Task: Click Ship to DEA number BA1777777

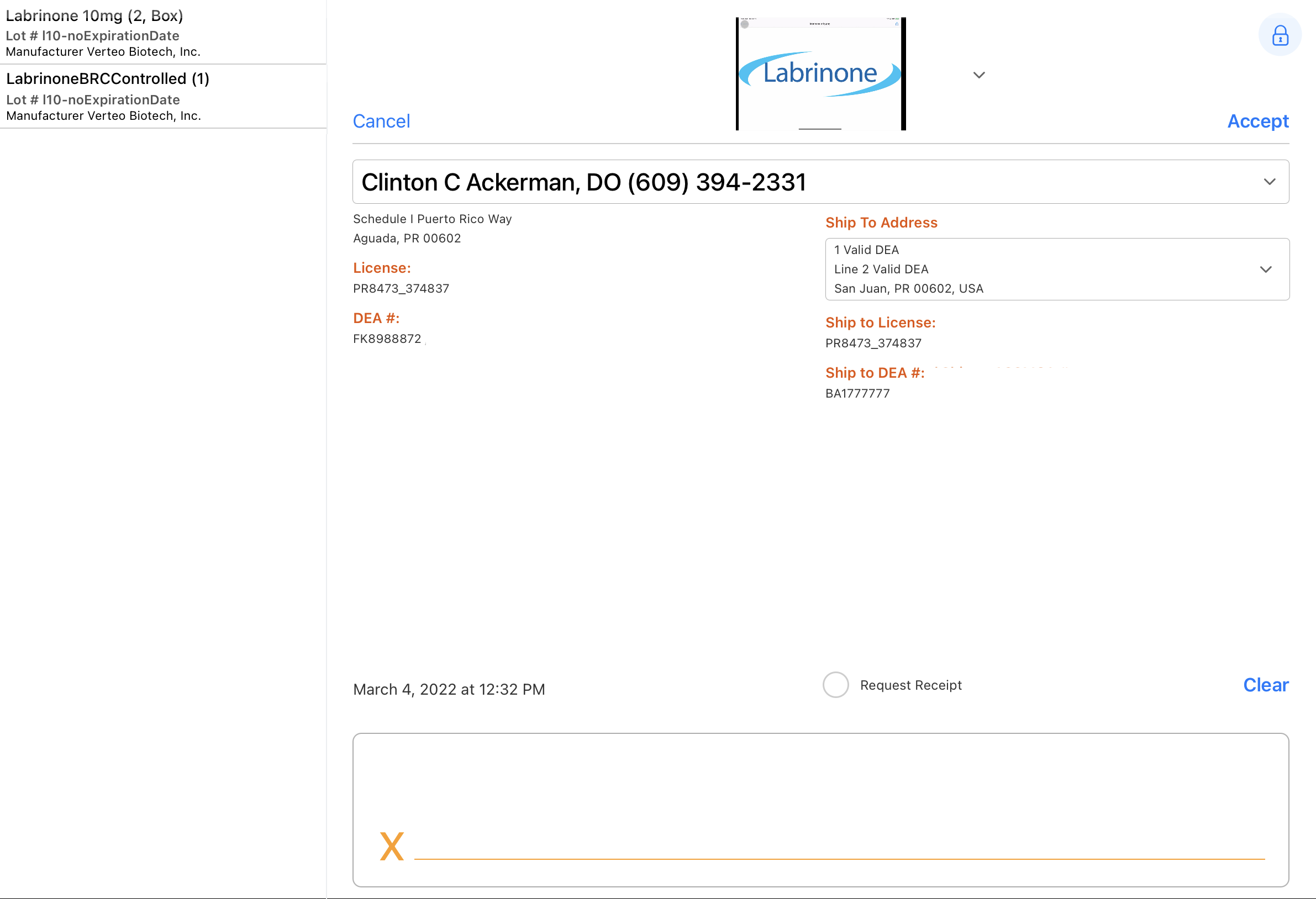Action: [x=857, y=394]
